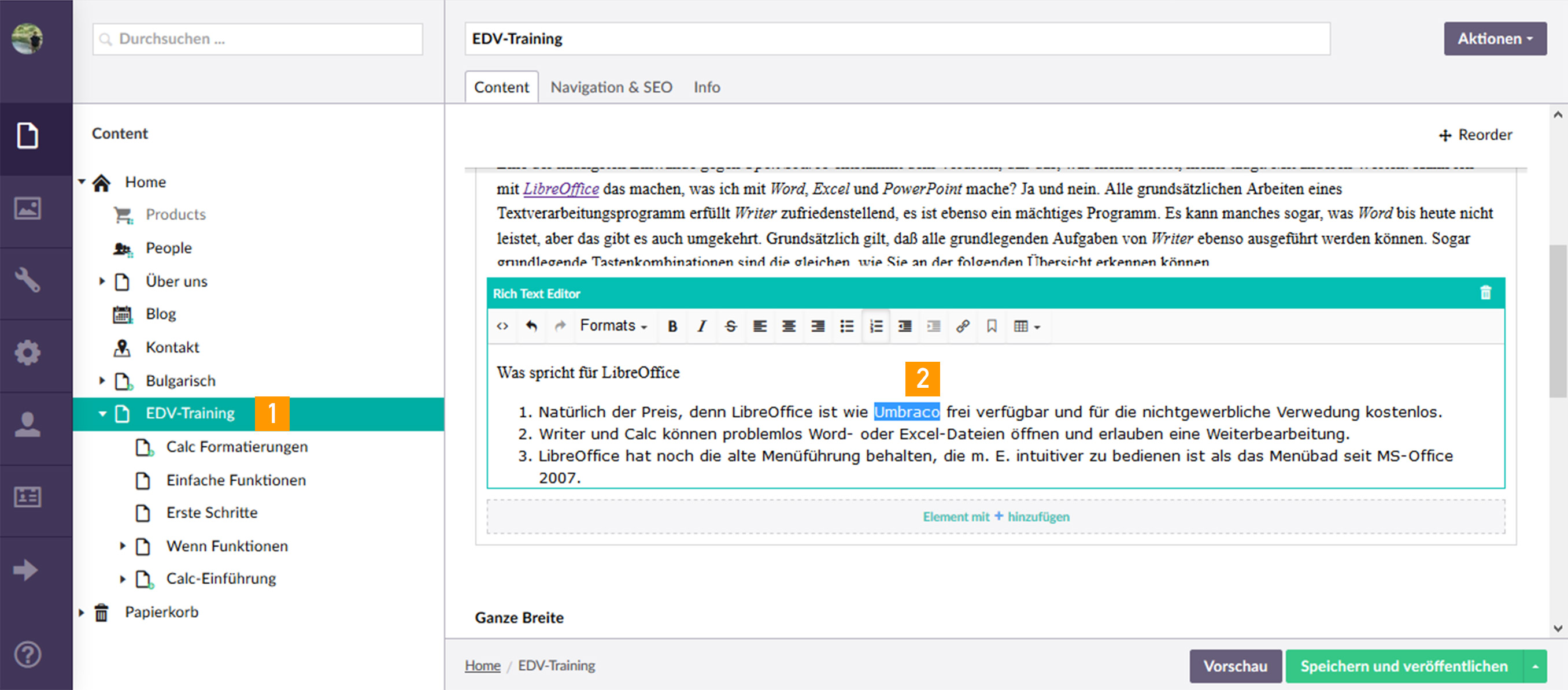The height and width of the screenshot is (690, 1568).
Task: Open the LibreOffice link in text
Action: coord(561,188)
